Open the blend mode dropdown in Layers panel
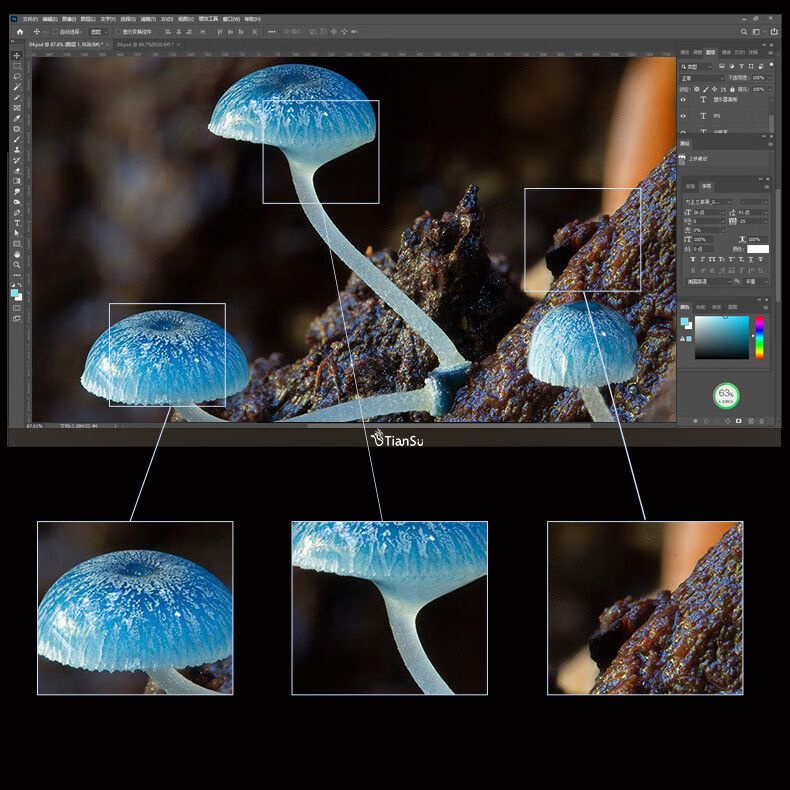The width and height of the screenshot is (790, 790). (701, 78)
